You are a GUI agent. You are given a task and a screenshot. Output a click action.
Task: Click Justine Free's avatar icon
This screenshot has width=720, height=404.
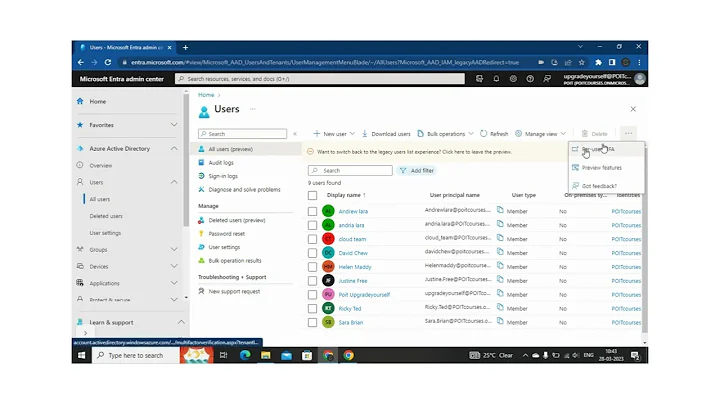click(x=328, y=281)
